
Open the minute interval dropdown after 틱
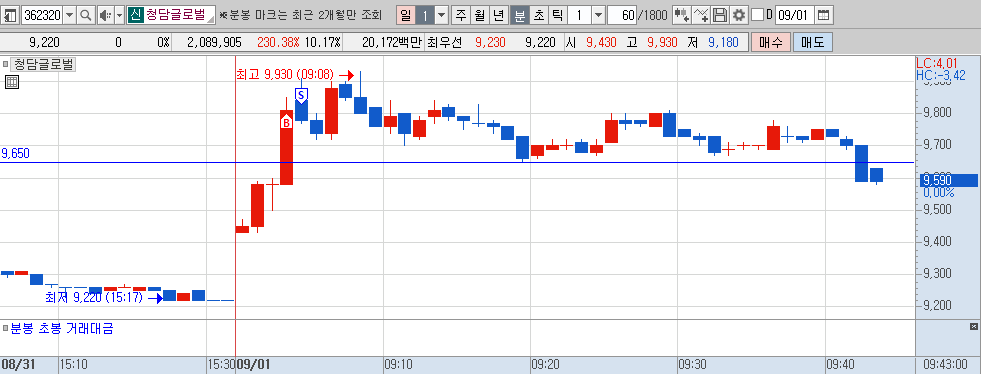[x=598, y=15]
